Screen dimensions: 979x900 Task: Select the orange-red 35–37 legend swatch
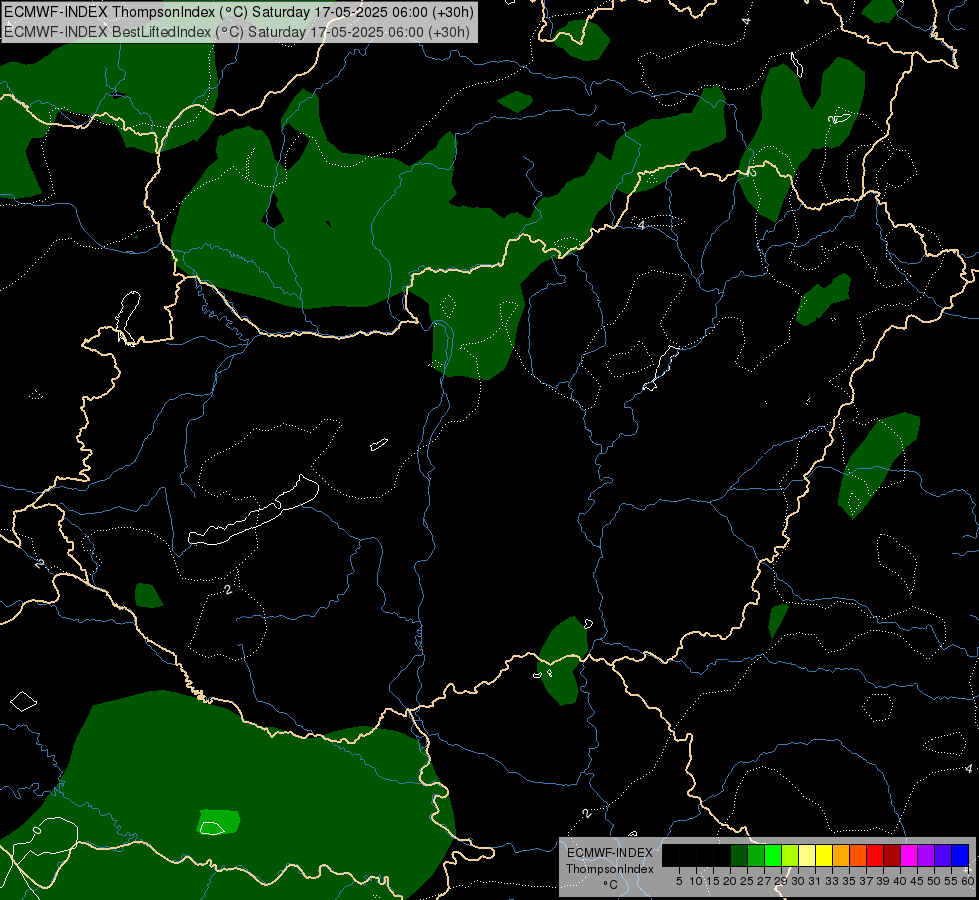(858, 855)
